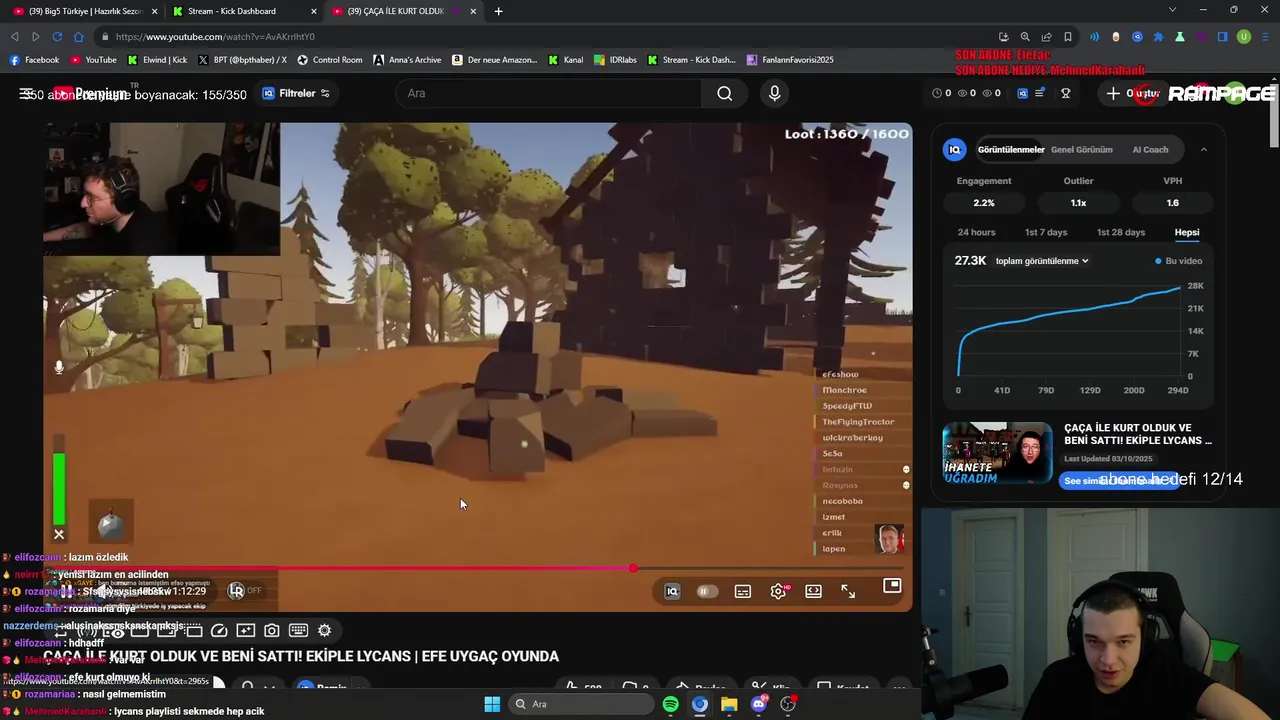Open the Anna's Archive bookmark

[407, 60]
